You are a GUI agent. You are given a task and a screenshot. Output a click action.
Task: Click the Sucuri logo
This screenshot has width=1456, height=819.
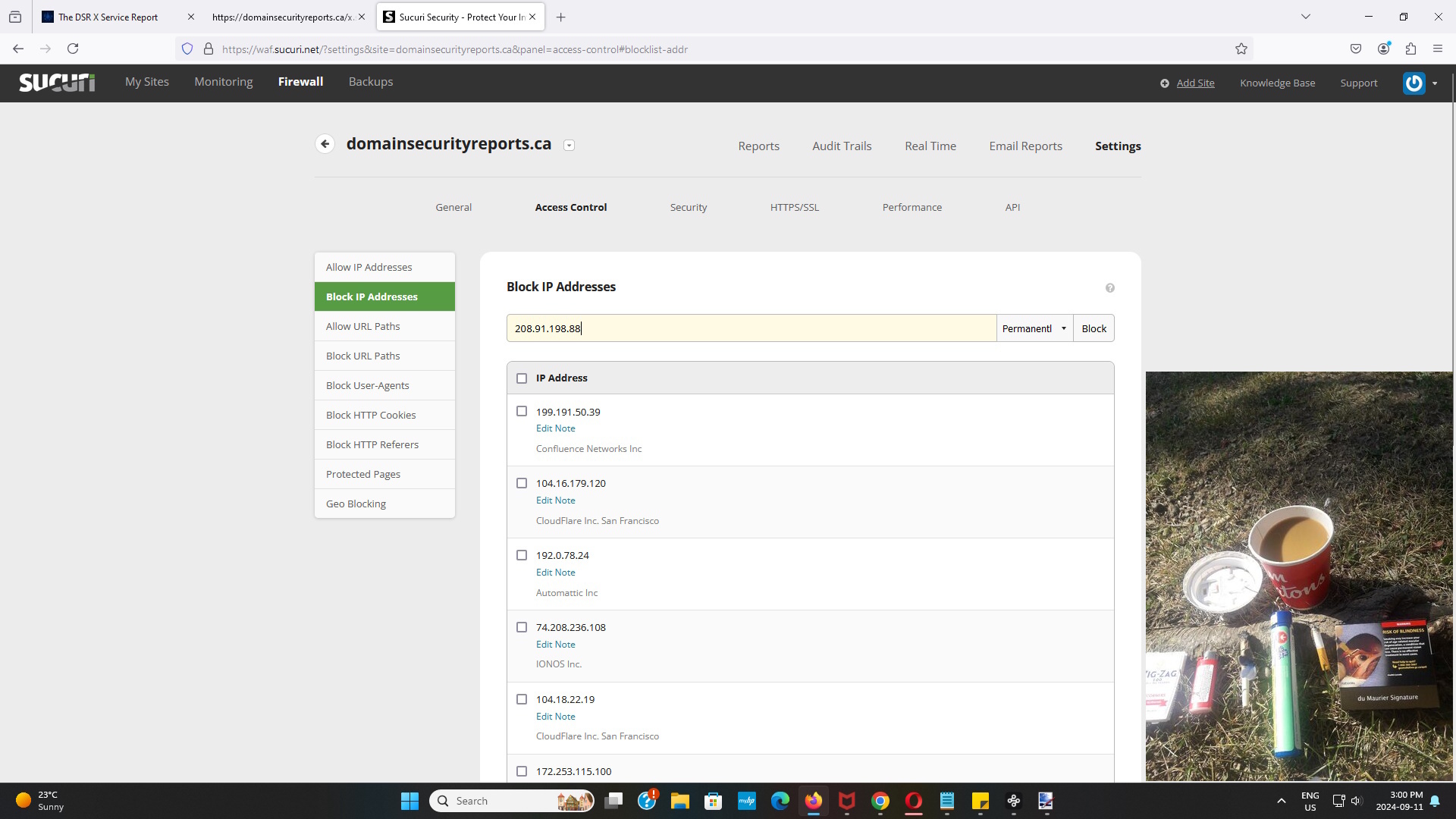pyautogui.click(x=57, y=82)
